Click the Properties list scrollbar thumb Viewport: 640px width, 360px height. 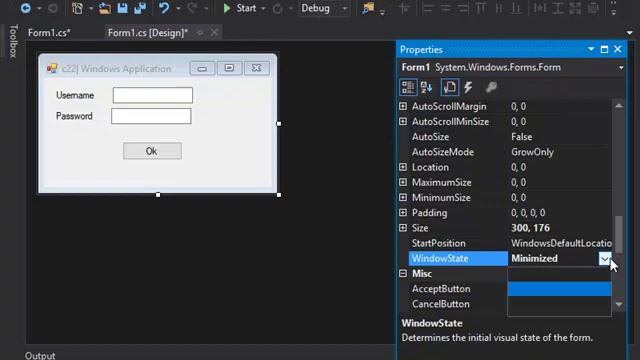click(x=619, y=234)
